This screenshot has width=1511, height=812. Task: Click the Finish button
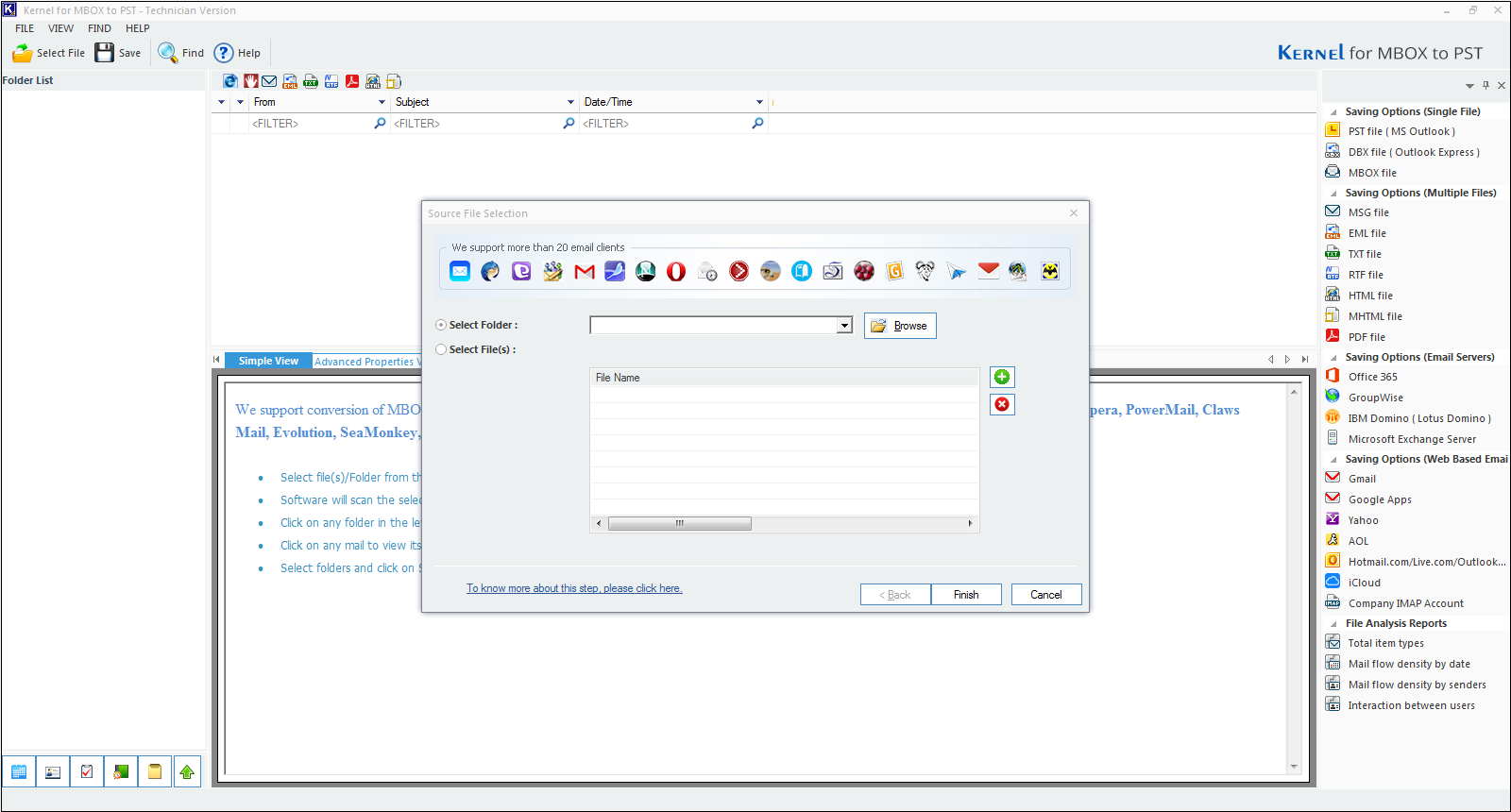point(966,595)
